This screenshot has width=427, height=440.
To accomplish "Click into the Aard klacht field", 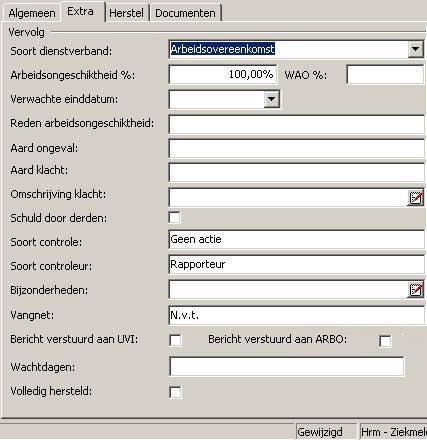I will (296, 172).
